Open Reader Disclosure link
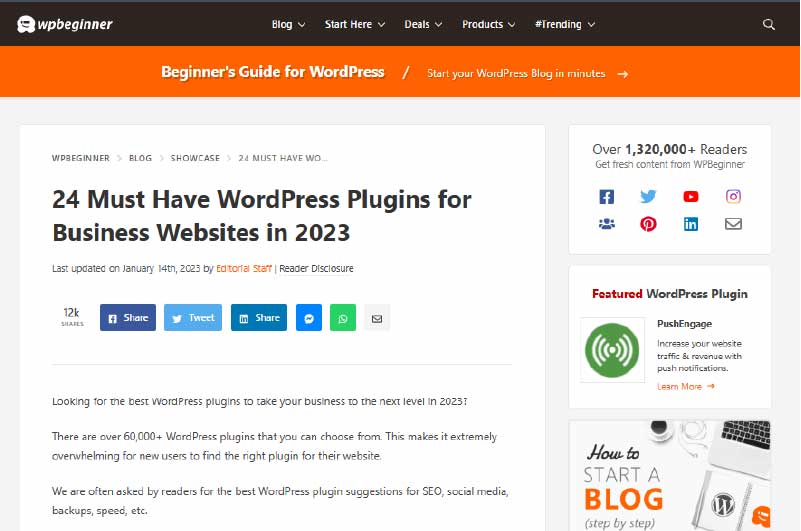 point(316,268)
